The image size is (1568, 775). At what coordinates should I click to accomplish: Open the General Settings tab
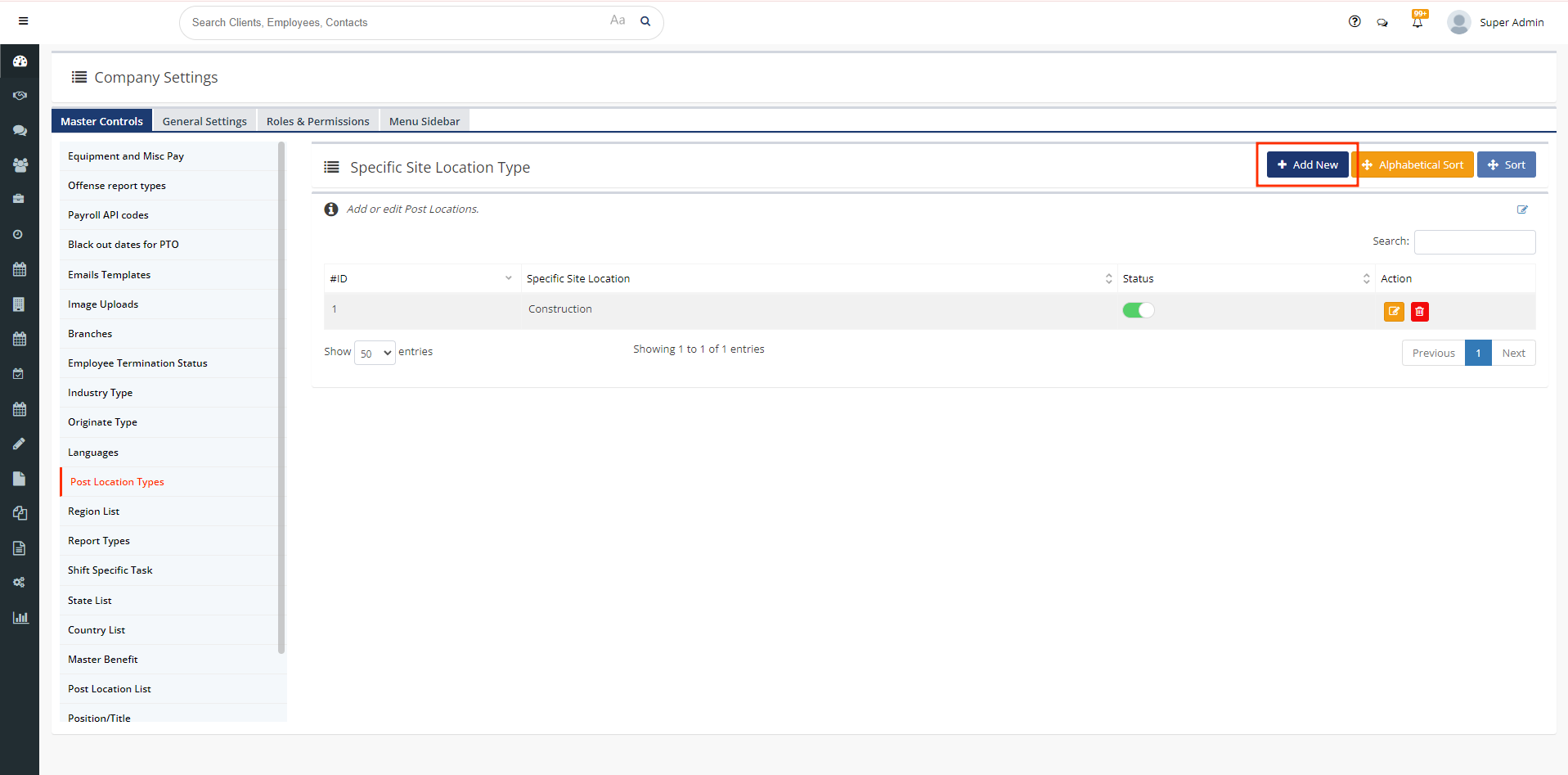coord(204,121)
